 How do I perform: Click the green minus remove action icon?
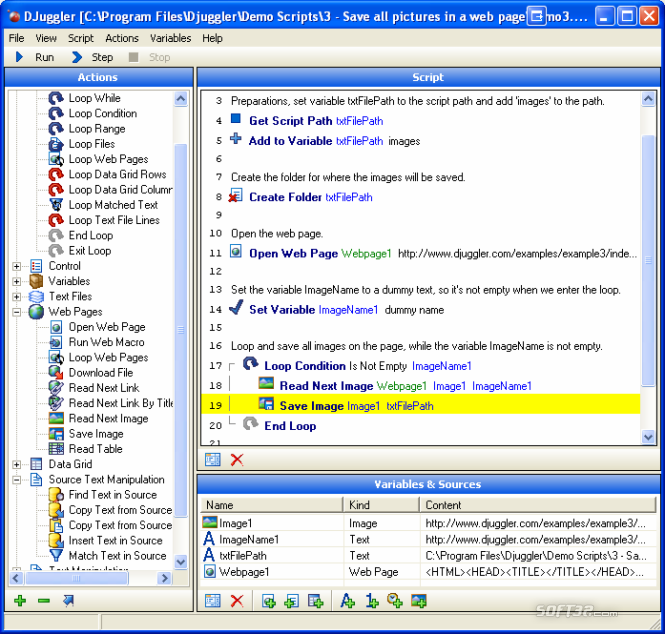(x=44, y=600)
